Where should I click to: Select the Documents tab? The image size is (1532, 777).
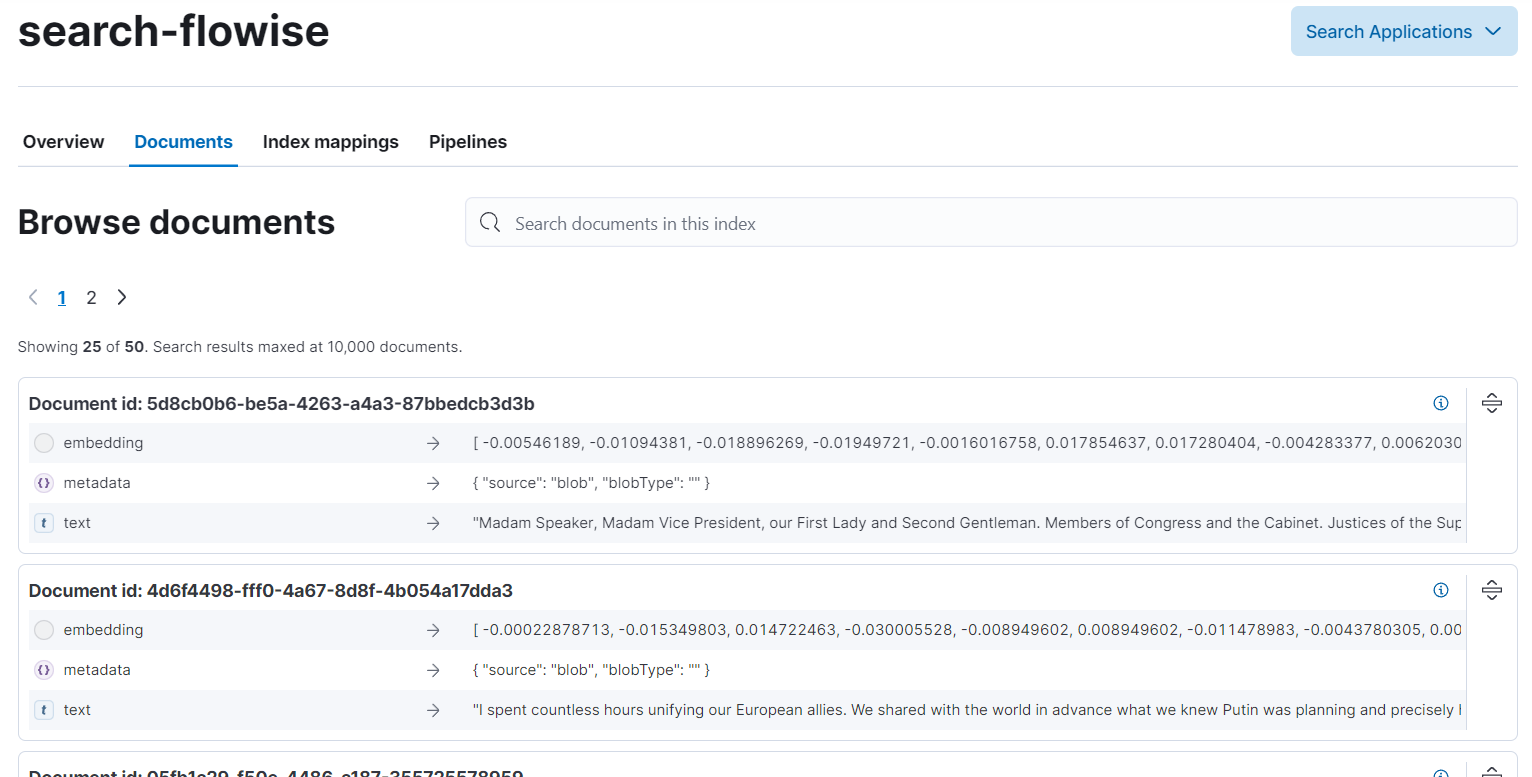[183, 142]
